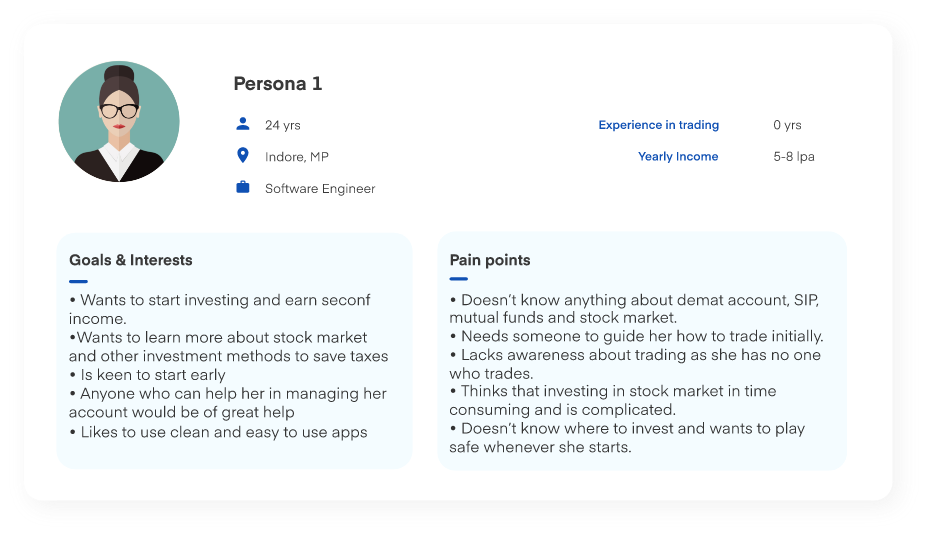The height and width of the screenshot is (537, 929).
Task: Click the person age icon
Action: (242, 124)
